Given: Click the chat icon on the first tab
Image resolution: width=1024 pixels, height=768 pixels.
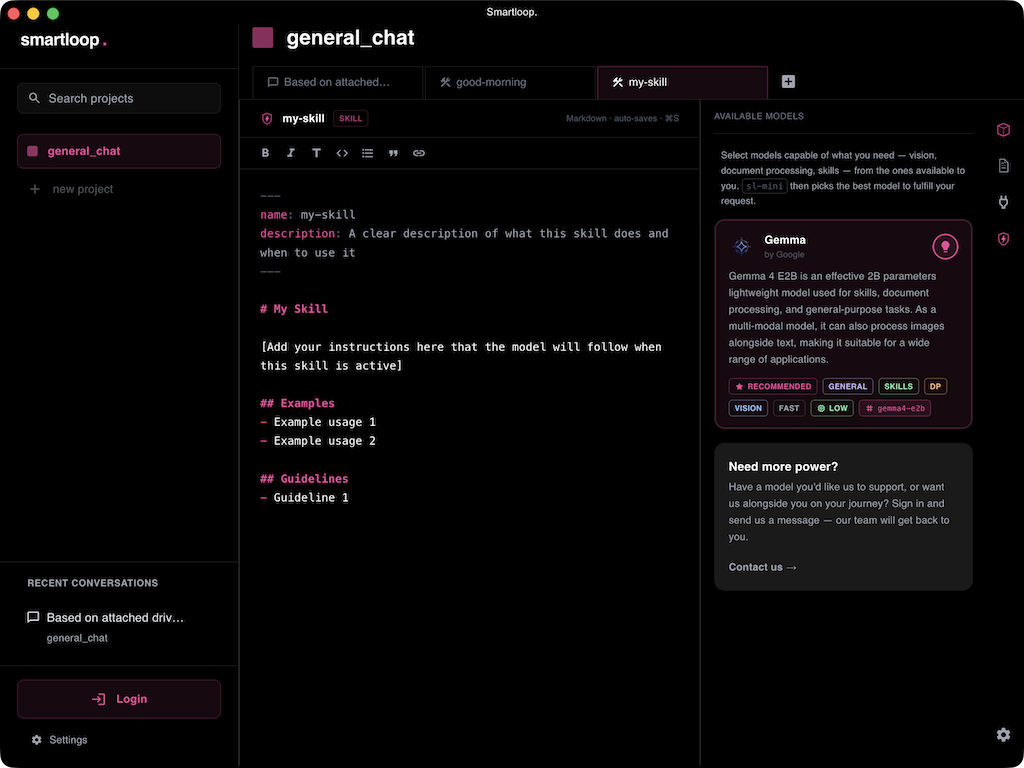Looking at the screenshot, I should [x=273, y=82].
